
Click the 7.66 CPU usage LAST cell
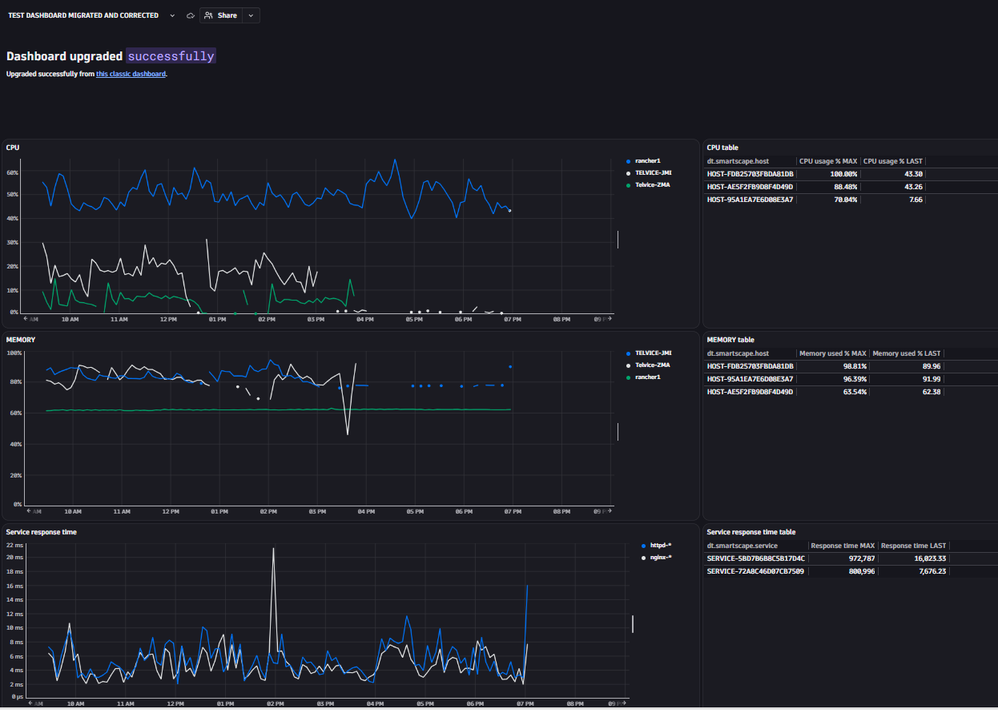point(916,199)
